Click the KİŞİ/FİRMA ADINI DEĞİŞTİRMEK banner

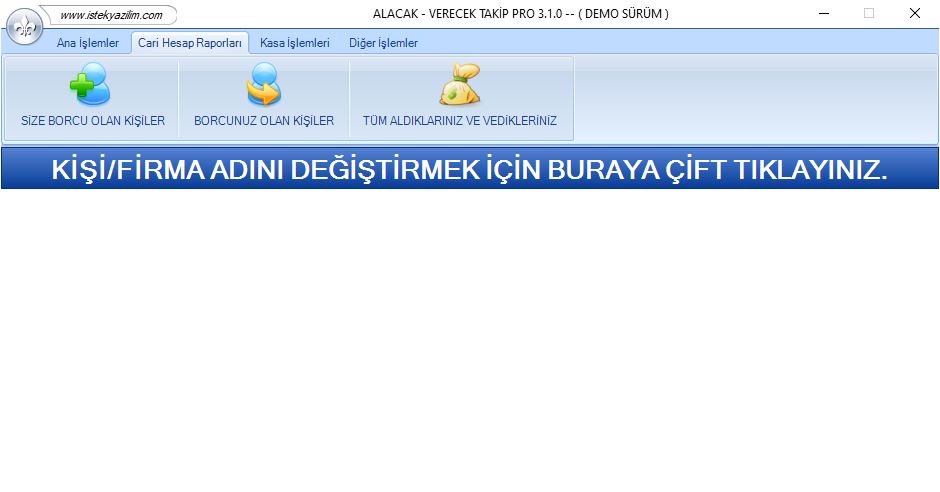tap(469, 169)
